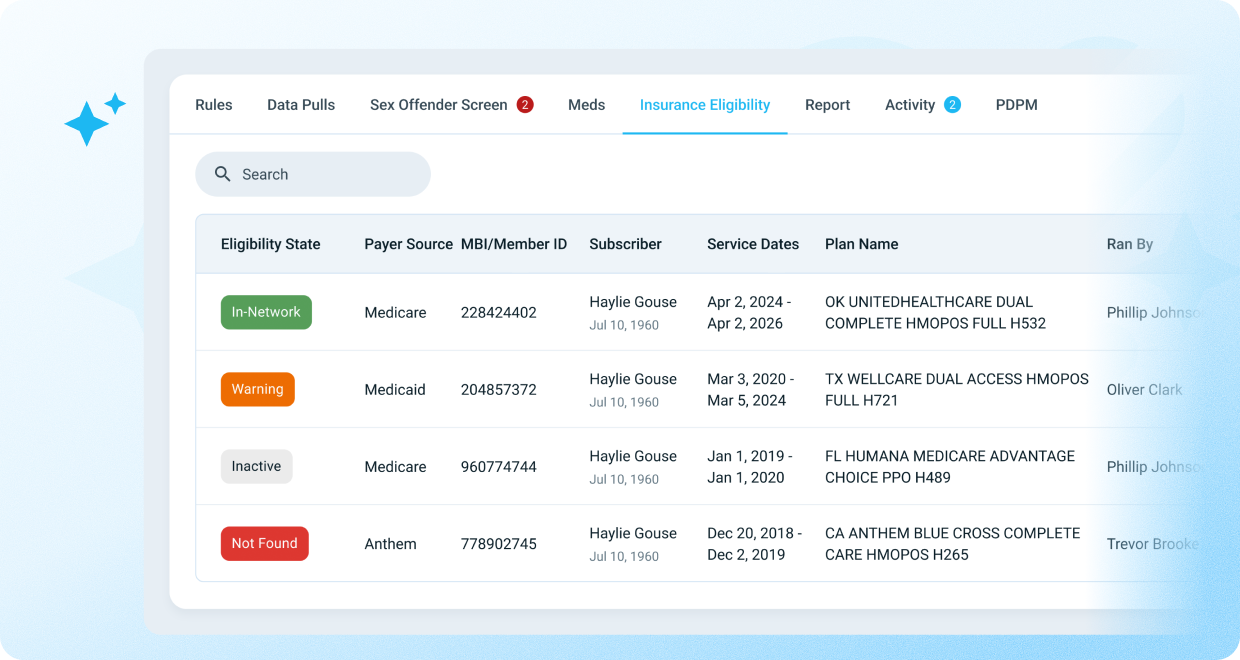1240x660 pixels.
Task: Select the Insurance Eligibility tab
Action: [x=705, y=105]
